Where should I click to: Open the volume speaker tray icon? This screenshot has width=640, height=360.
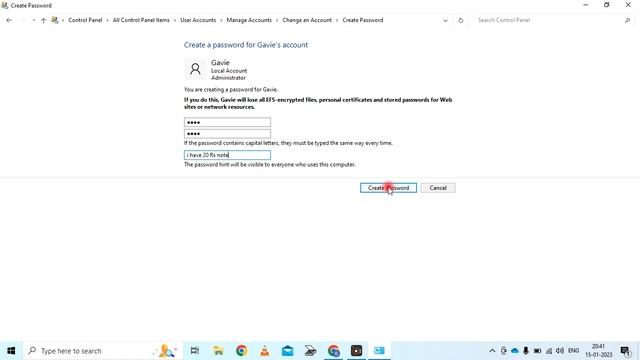click(x=560, y=351)
